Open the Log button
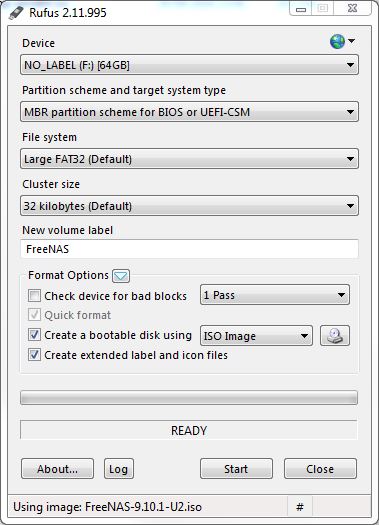Screen dimensions: 379x525 119,469
